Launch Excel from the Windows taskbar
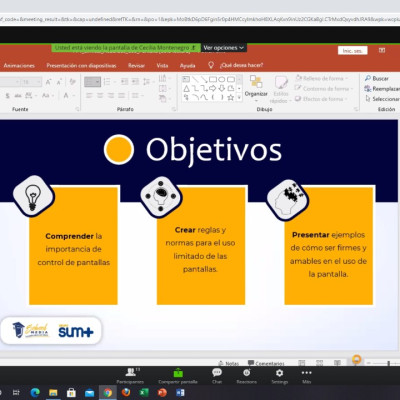 pos(144,392)
